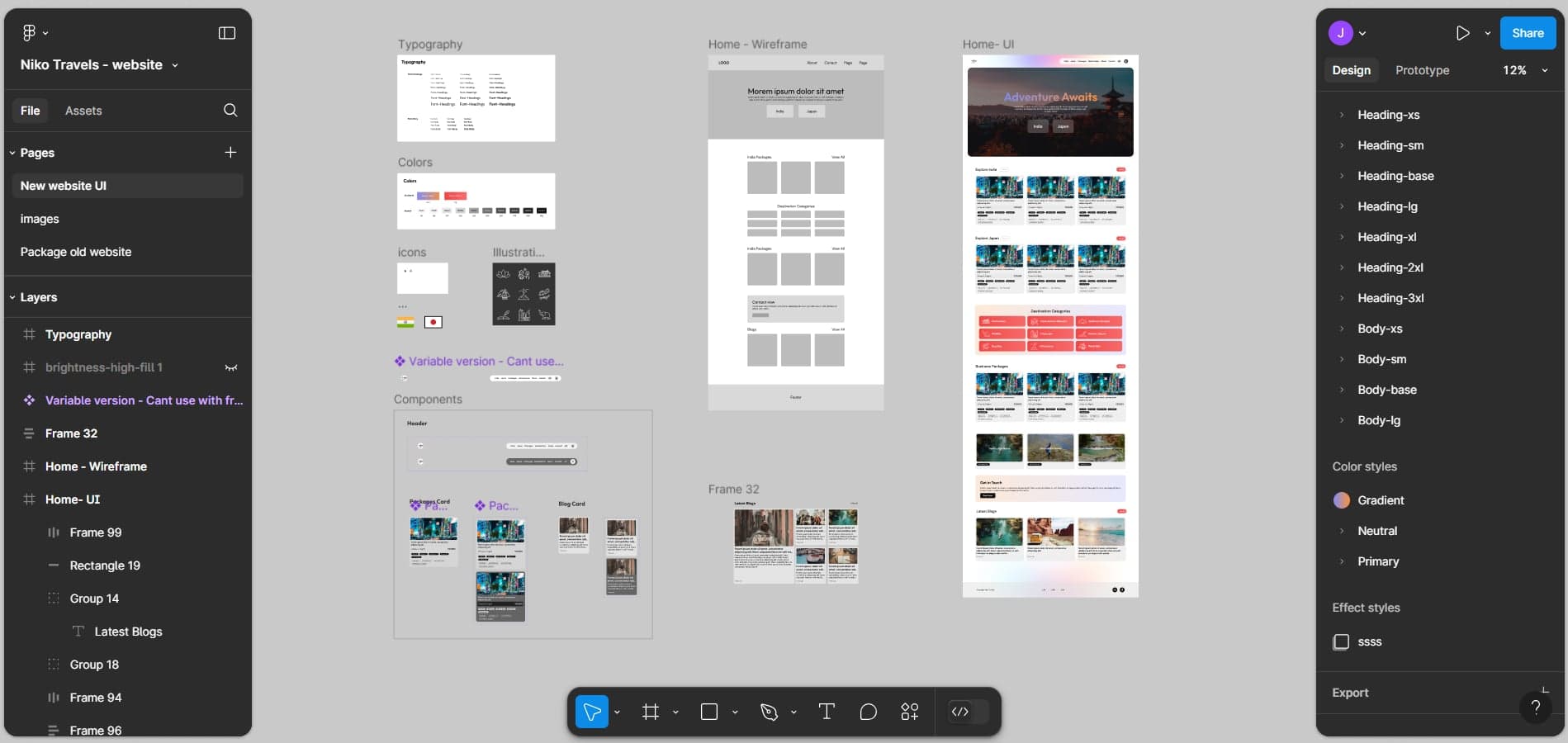Select the Pen tool

[770, 712]
